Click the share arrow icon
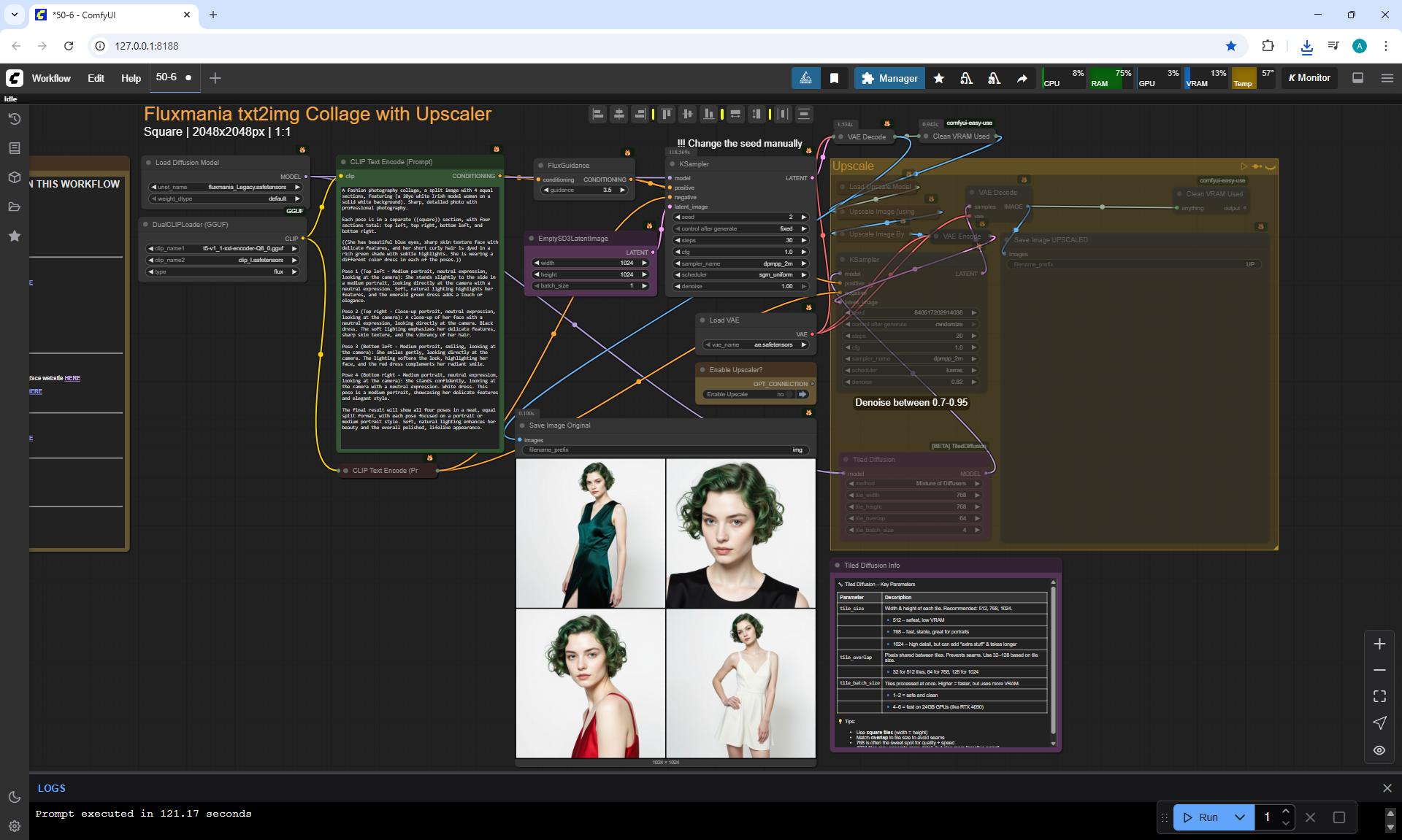The width and height of the screenshot is (1402, 840). coord(1022,78)
